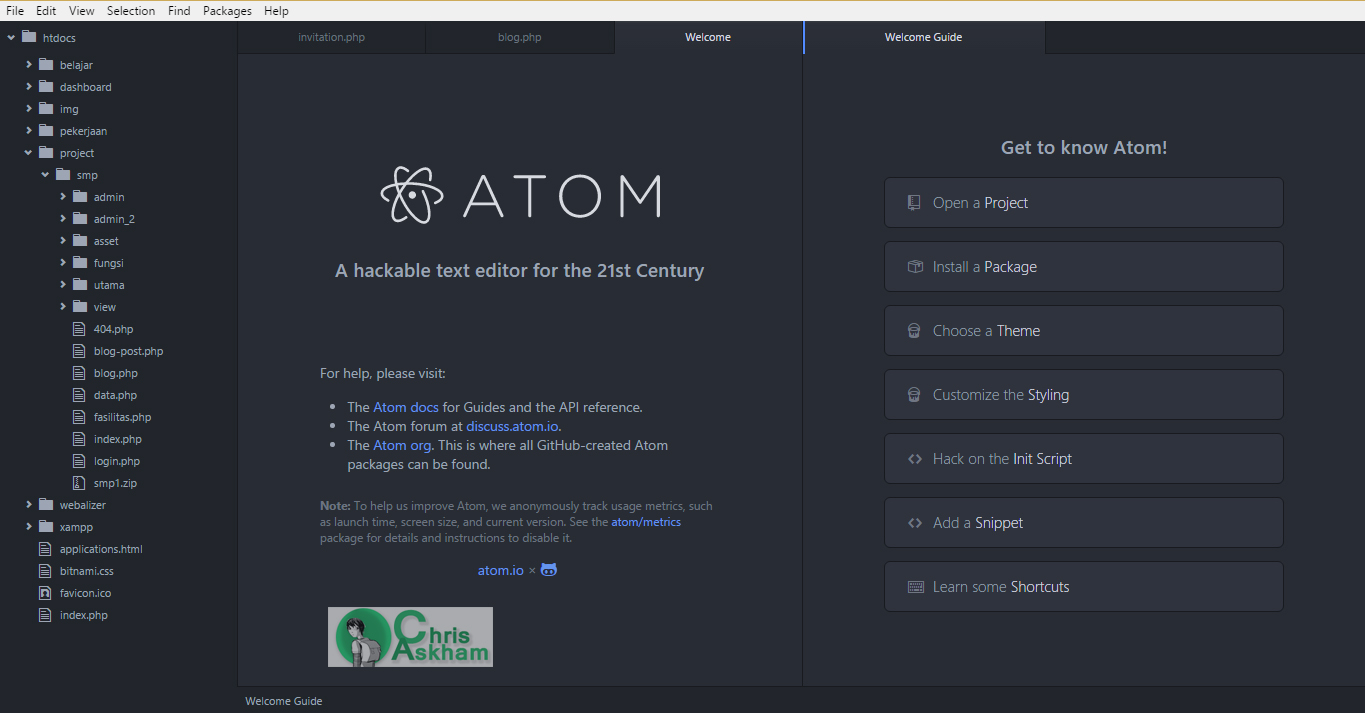This screenshot has height=713, width=1365.
Task: Switch to the blog.php tab
Action: tap(519, 36)
